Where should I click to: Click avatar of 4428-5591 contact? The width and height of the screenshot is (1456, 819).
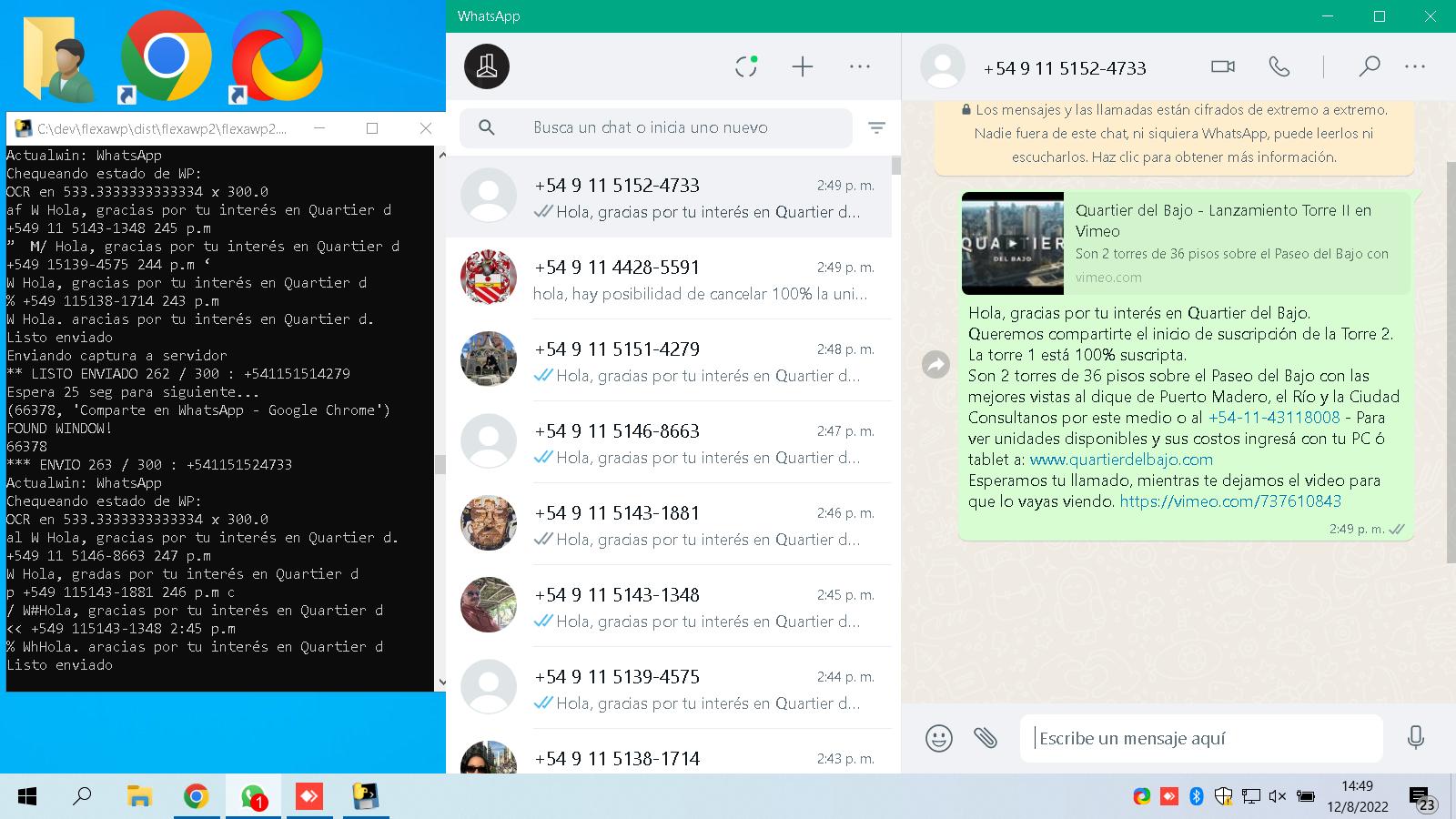point(489,277)
